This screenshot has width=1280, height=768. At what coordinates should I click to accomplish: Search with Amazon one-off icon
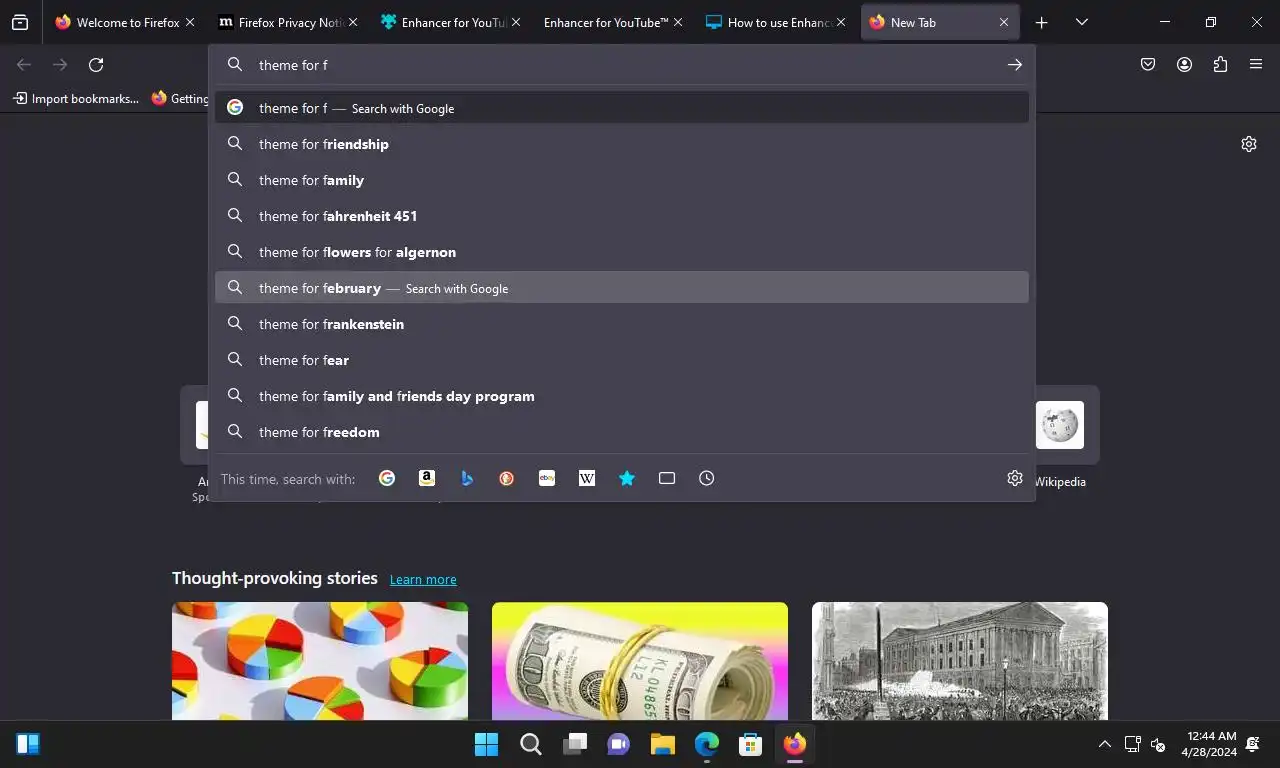[x=427, y=479]
